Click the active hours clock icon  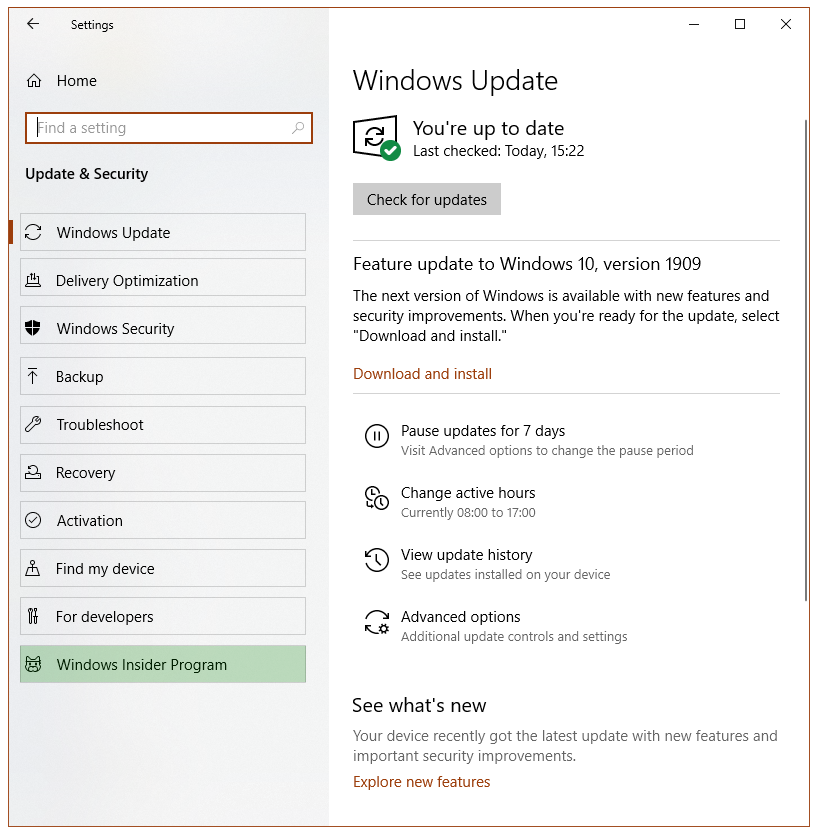pos(377,498)
